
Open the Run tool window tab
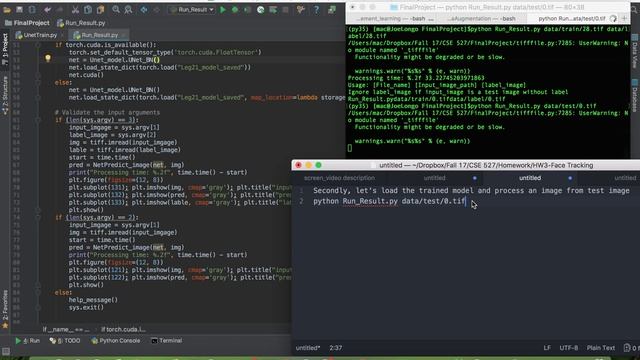(x=28, y=340)
